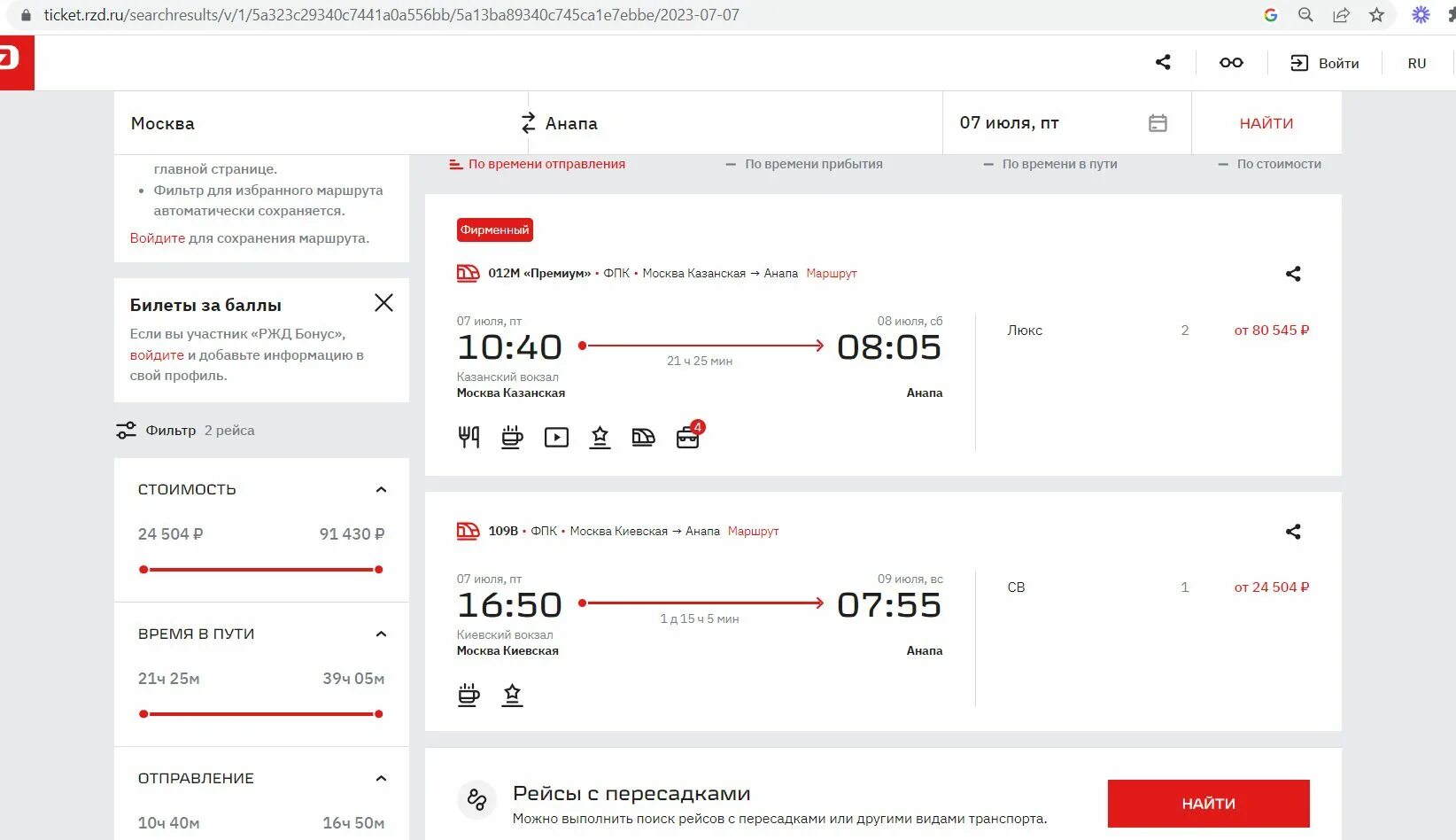Image resolution: width=1456 pixels, height=840 pixels.
Task: Click the 07 июля, пт date field
Action: [x=1067, y=123]
